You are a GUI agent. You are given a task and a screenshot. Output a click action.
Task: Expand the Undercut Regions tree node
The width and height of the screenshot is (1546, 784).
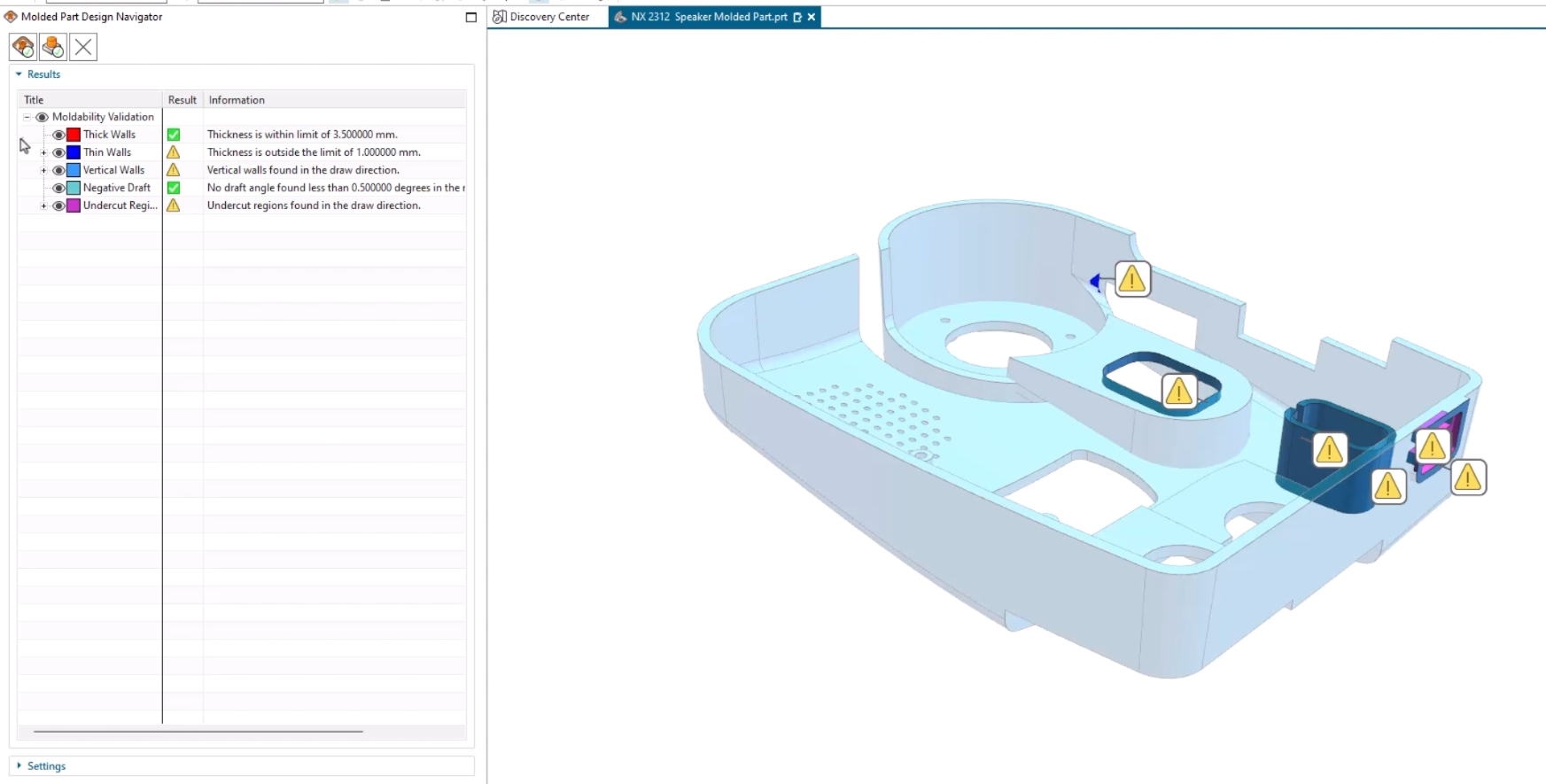(43, 206)
